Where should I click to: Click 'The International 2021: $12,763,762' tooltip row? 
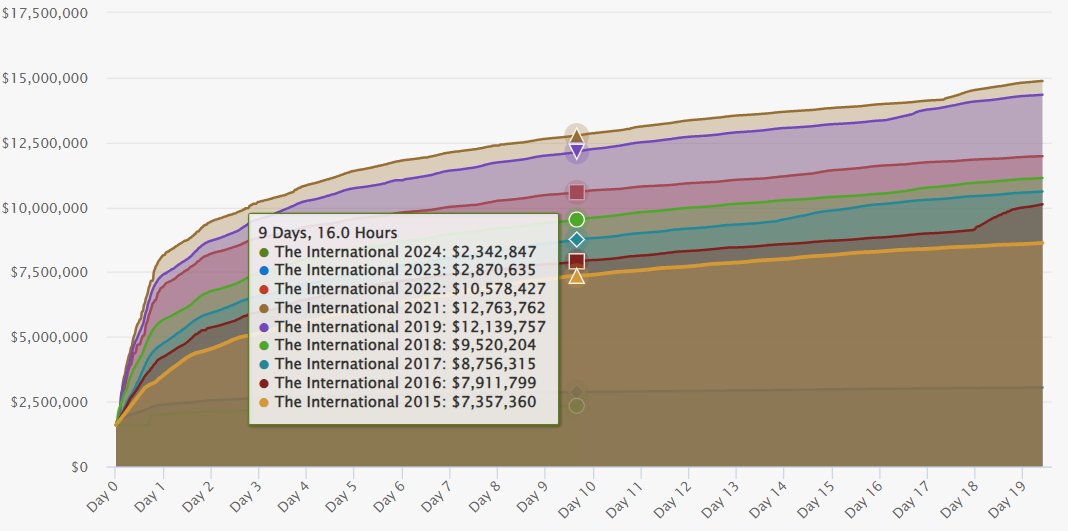tap(403, 308)
